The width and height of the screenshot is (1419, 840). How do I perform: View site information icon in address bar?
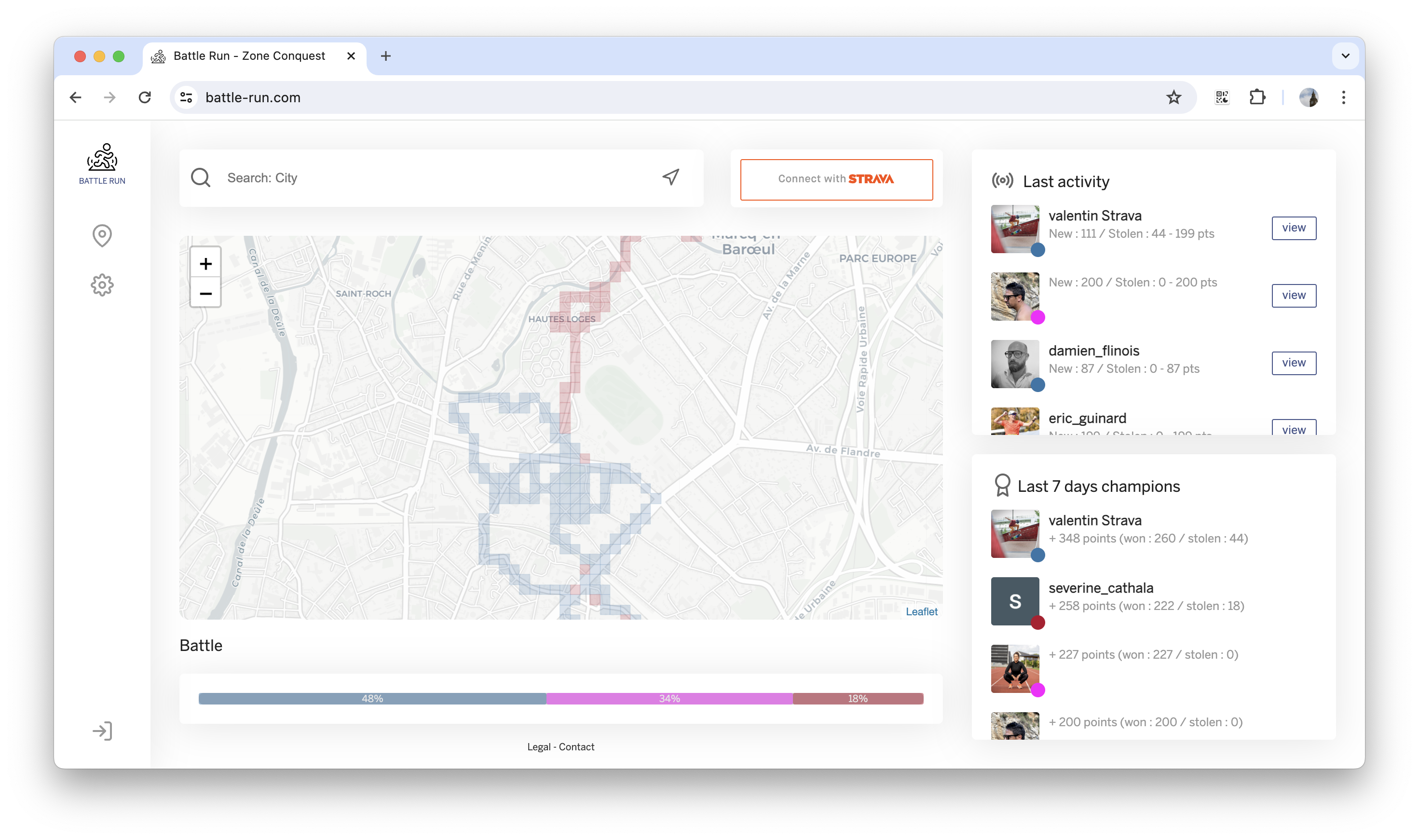186,97
